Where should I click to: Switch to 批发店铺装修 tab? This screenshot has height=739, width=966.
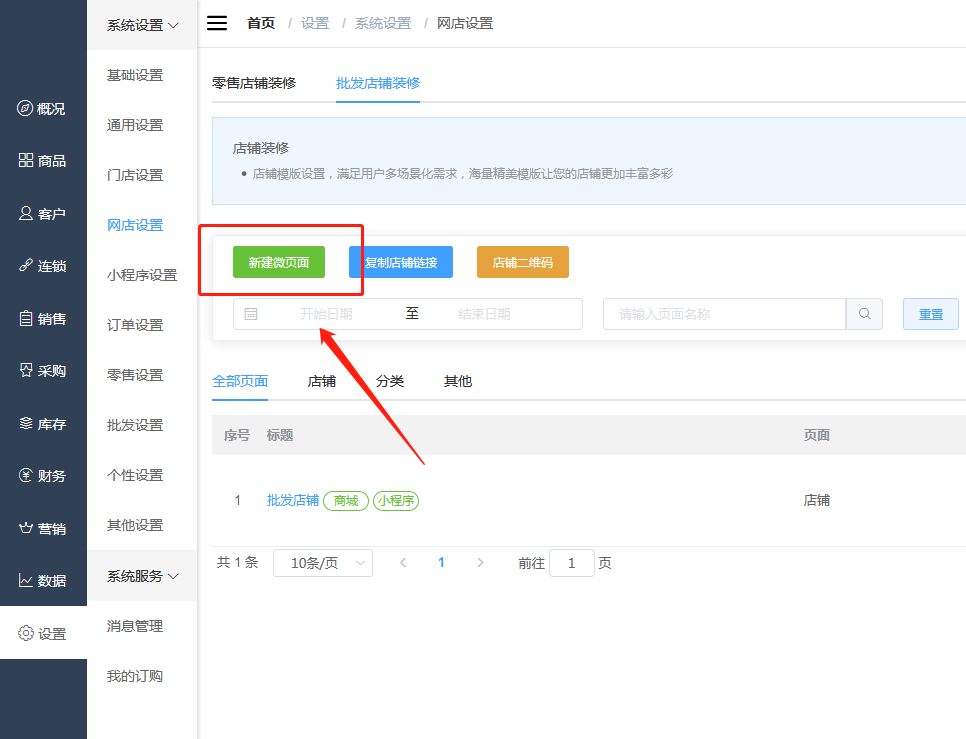pyautogui.click(x=378, y=83)
